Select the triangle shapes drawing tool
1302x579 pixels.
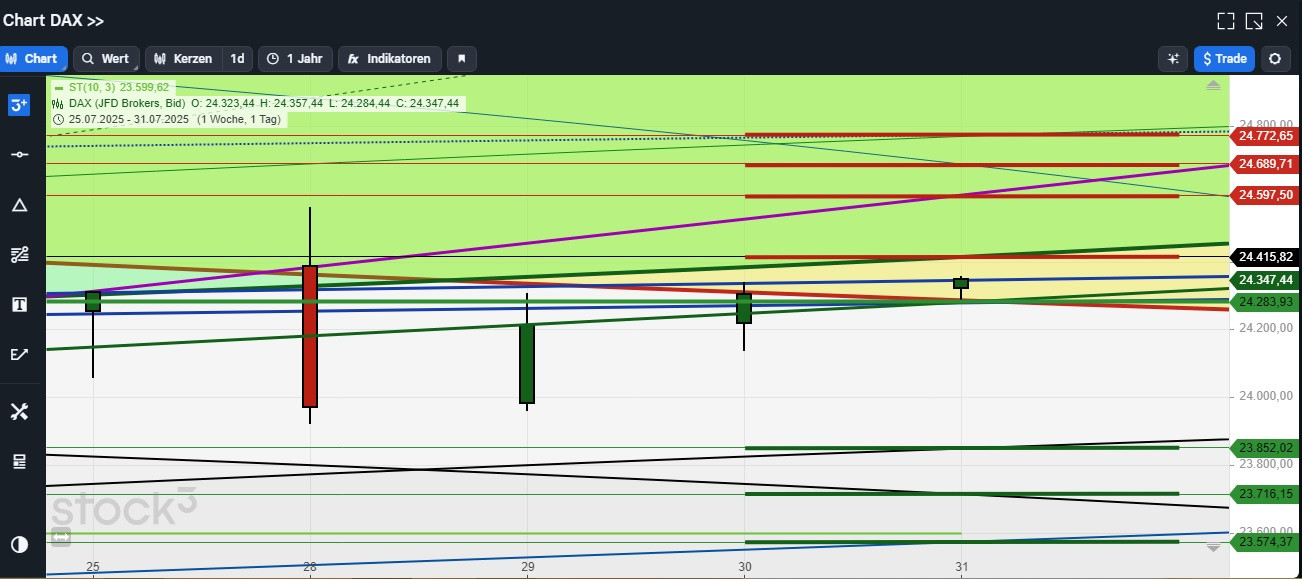[x=19, y=205]
